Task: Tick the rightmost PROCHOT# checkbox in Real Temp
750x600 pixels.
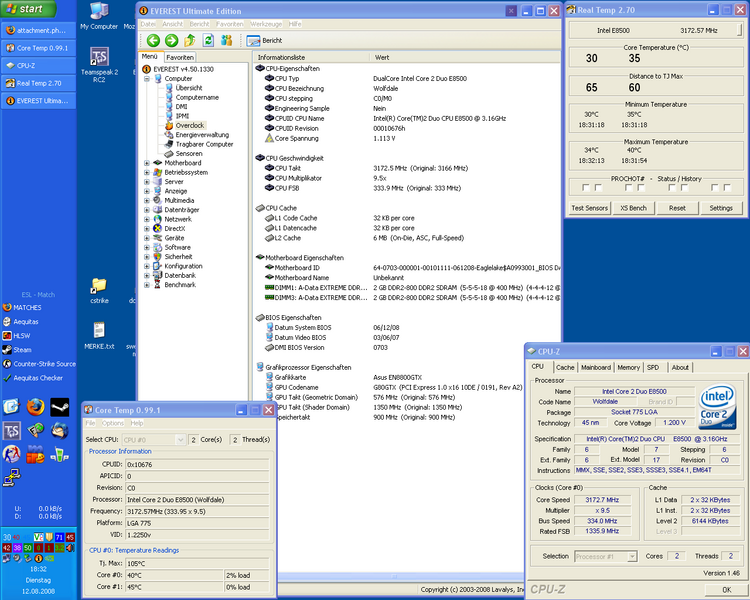Action: (727, 188)
